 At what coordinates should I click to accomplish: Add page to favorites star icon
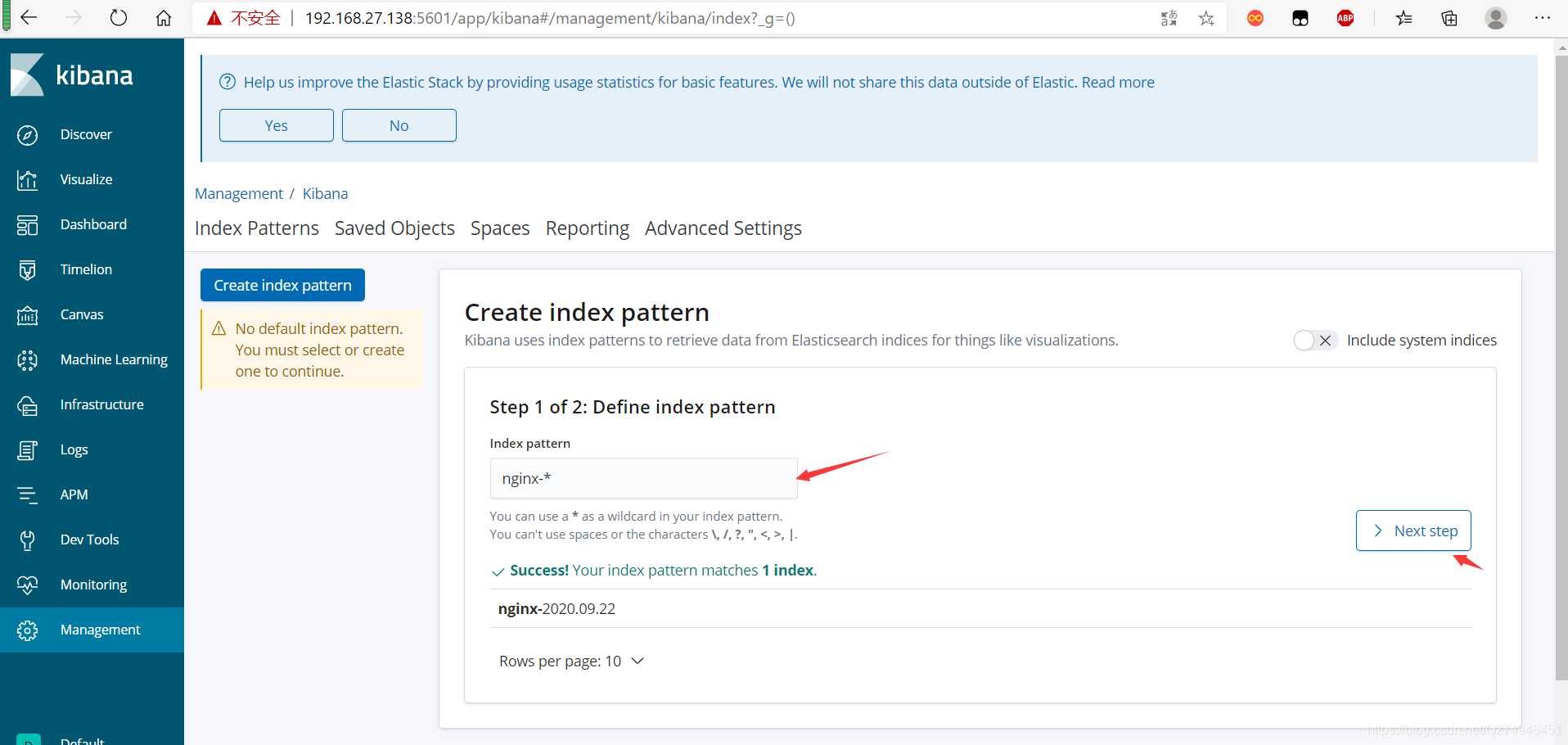(x=1206, y=18)
